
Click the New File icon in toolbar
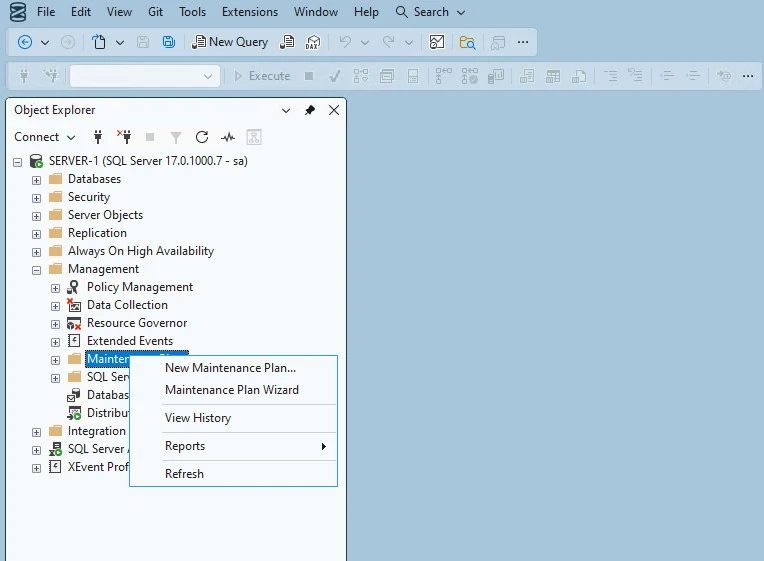pyautogui.click(x=99, y=42)
